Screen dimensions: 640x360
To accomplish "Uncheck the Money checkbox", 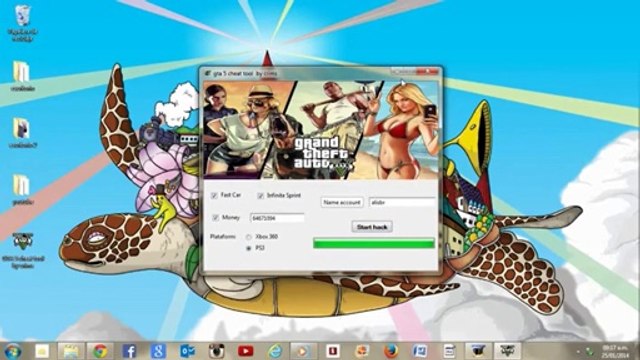I will pos(216,218).
